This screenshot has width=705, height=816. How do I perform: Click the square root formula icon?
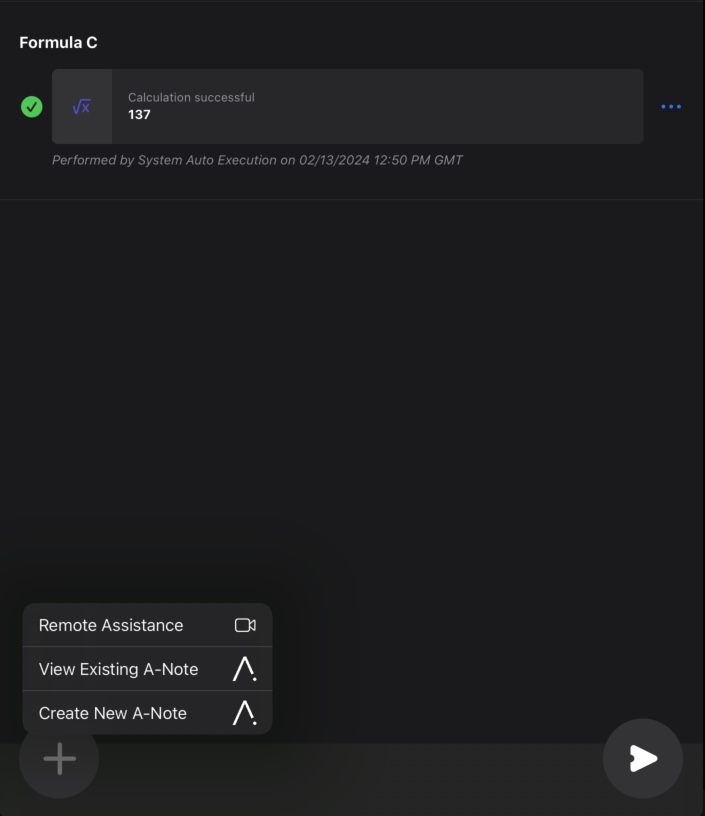pyautogui.click(x=82, y=107)
